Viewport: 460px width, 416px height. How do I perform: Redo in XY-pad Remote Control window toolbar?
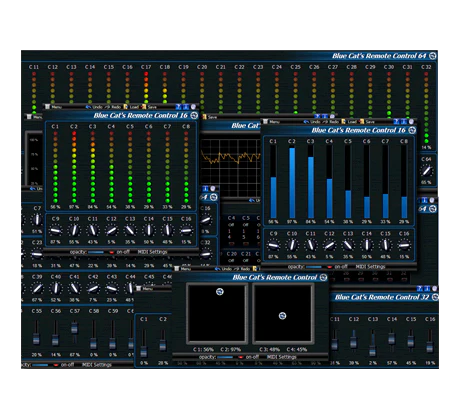click(242, 269)
